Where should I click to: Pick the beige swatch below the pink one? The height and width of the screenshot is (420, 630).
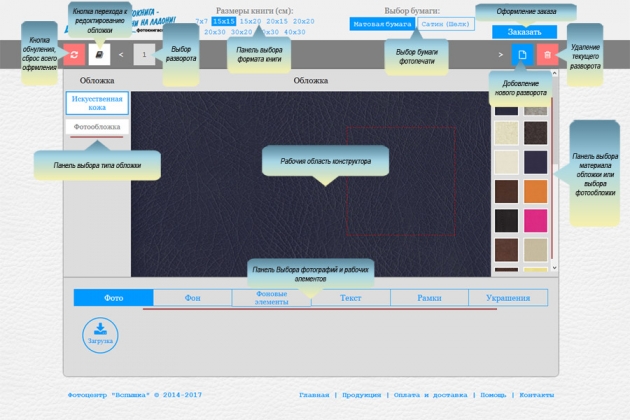[x=536, y=250]
